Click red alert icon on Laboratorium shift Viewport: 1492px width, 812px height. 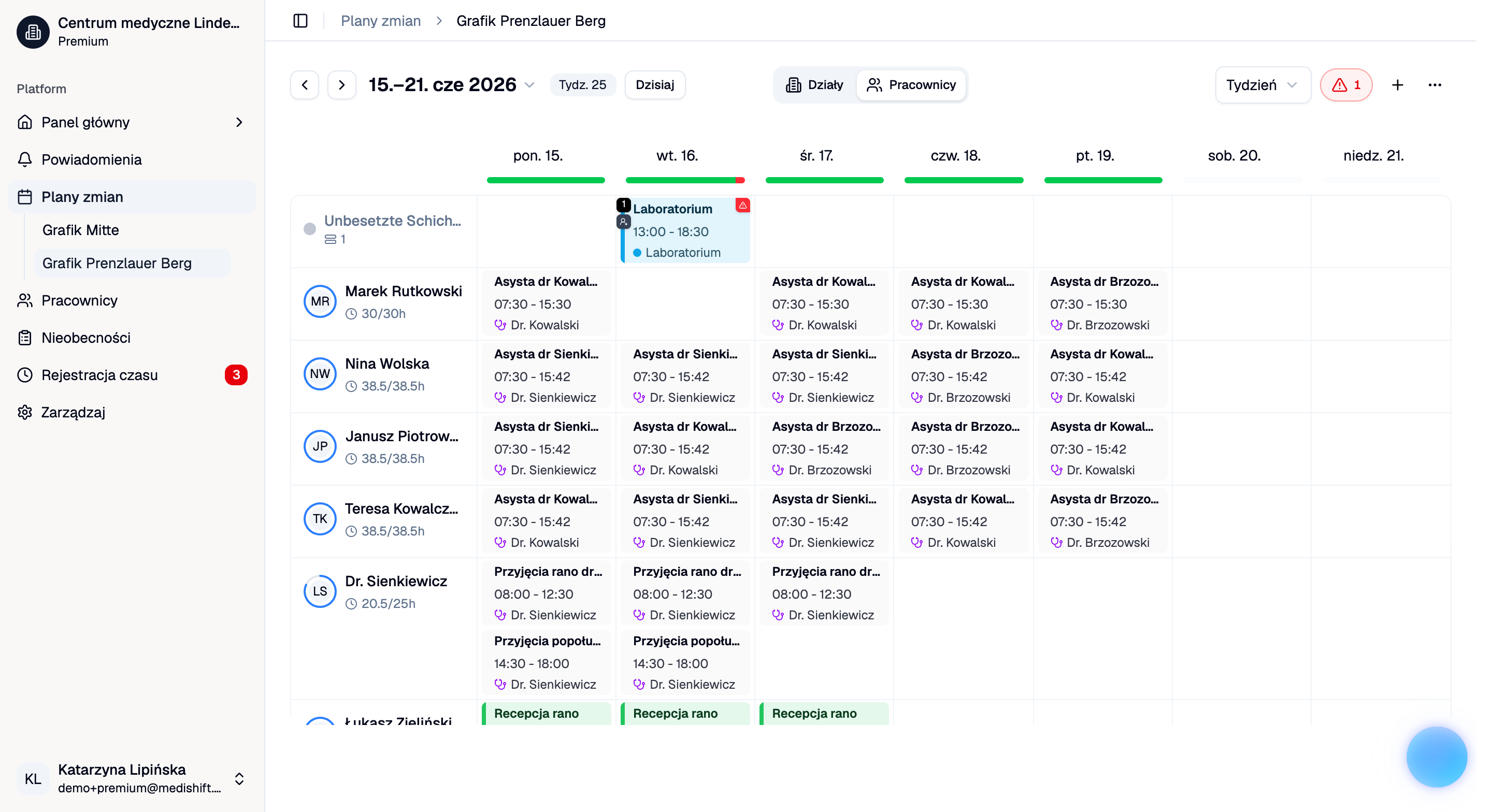742,205
